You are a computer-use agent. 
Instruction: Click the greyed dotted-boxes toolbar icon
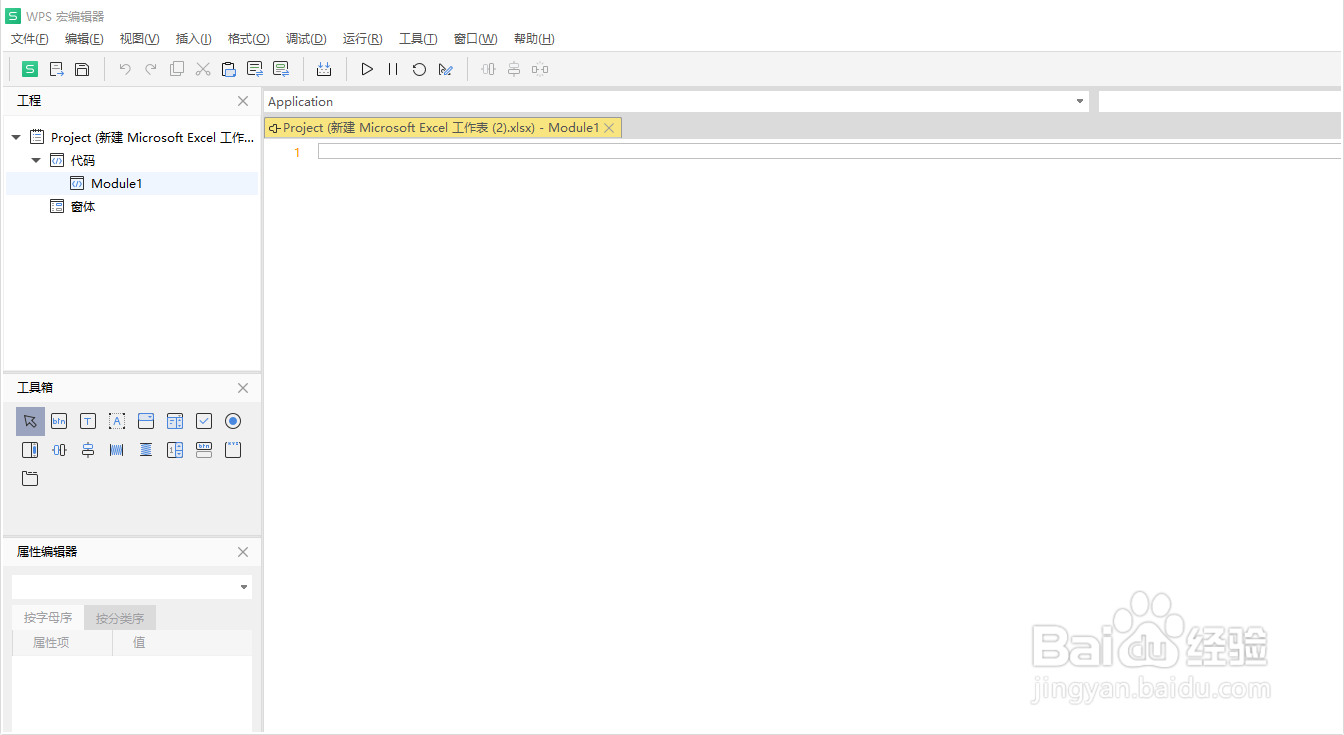540,69
